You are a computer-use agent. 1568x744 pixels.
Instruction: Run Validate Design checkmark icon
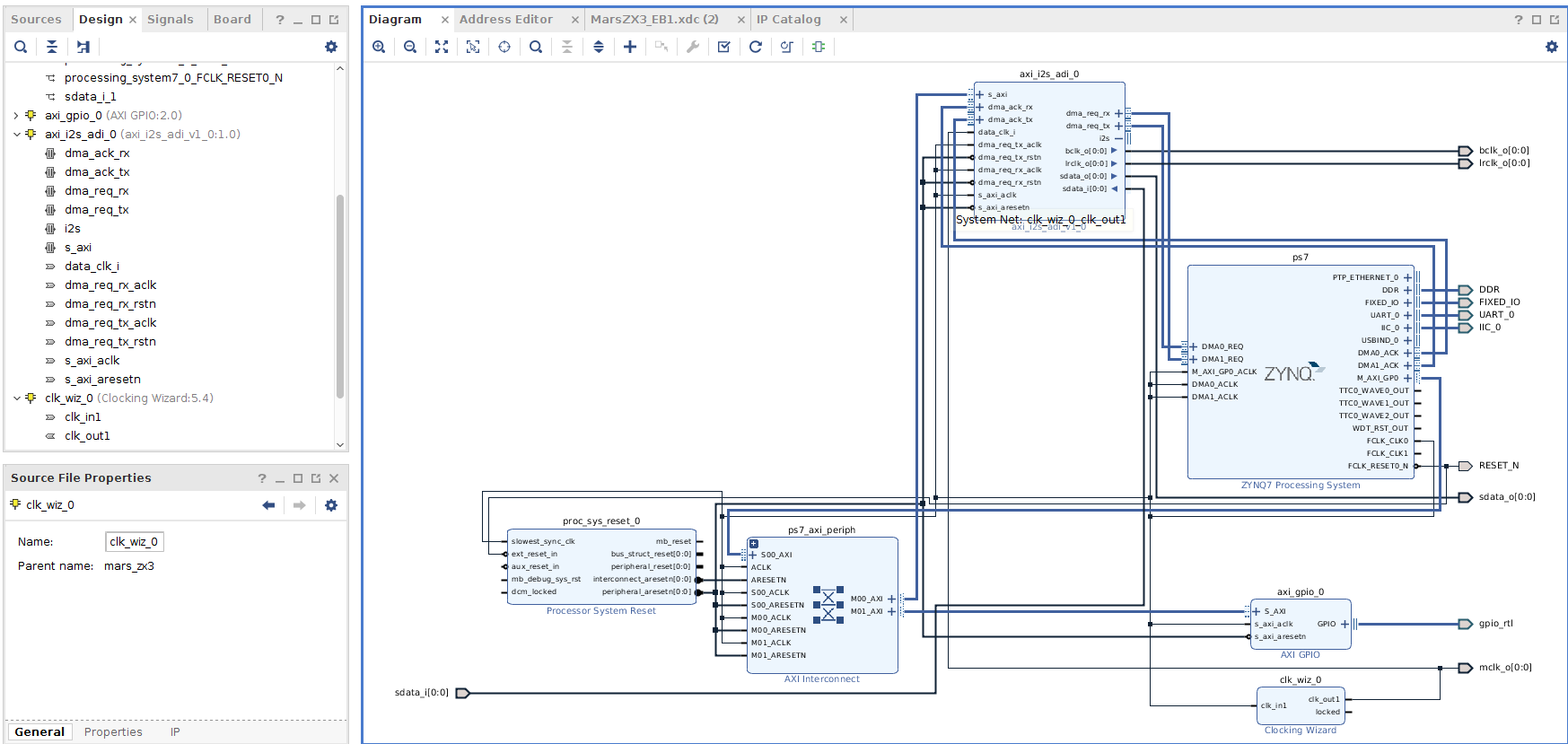click(724, 47)
